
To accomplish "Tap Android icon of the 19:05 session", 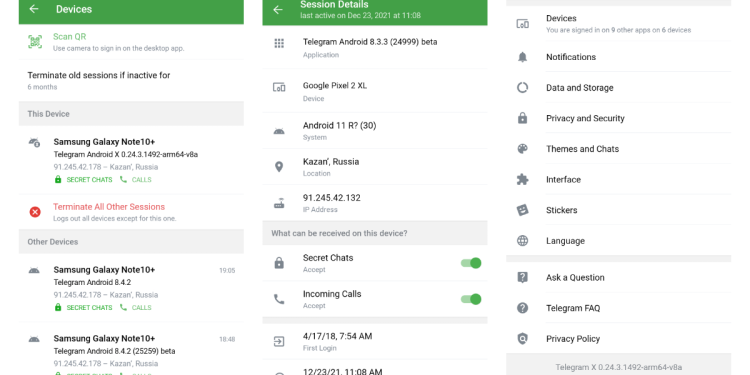I will coord(34,270).
